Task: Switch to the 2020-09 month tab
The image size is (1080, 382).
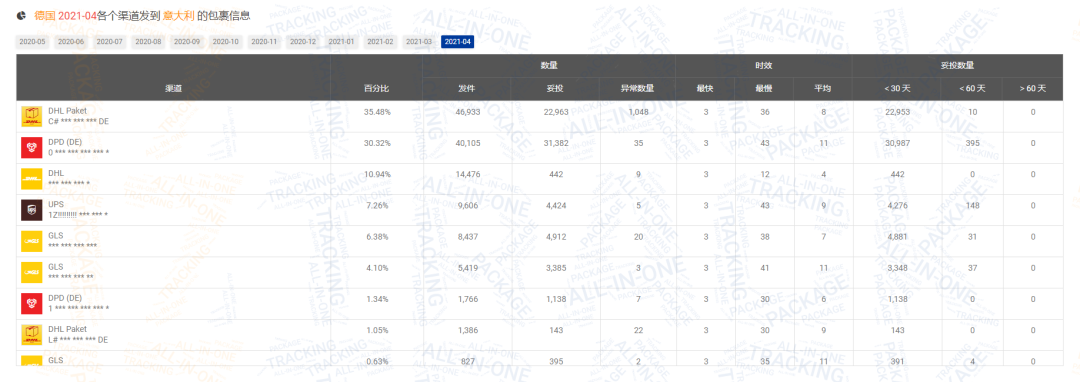Action: (187, 42)
